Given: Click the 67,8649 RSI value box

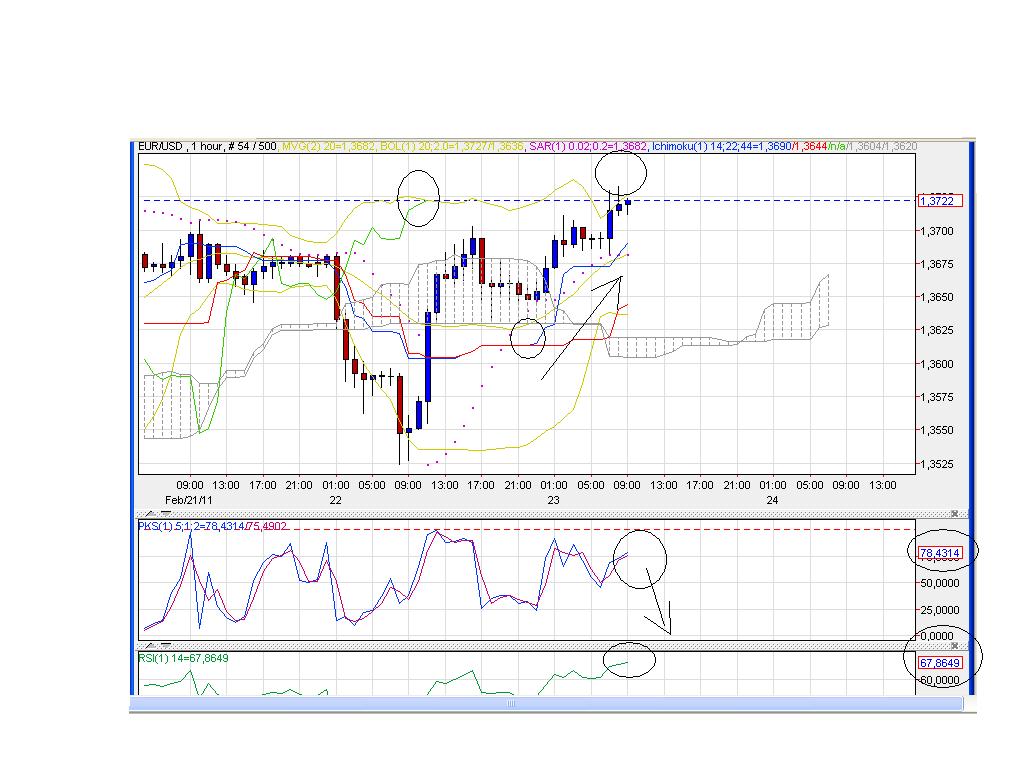Looking at the screenshot, I should point(940,663).
